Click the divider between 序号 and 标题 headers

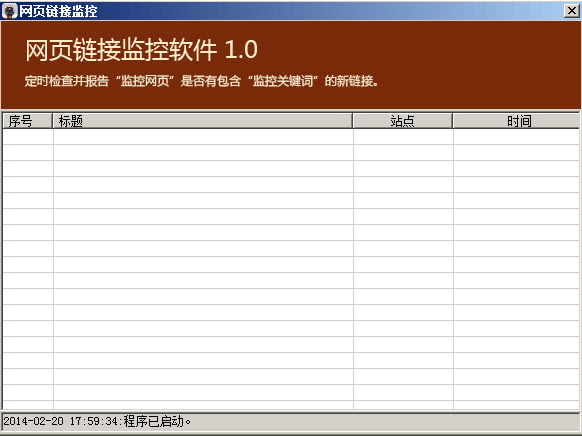pos(53,121)
